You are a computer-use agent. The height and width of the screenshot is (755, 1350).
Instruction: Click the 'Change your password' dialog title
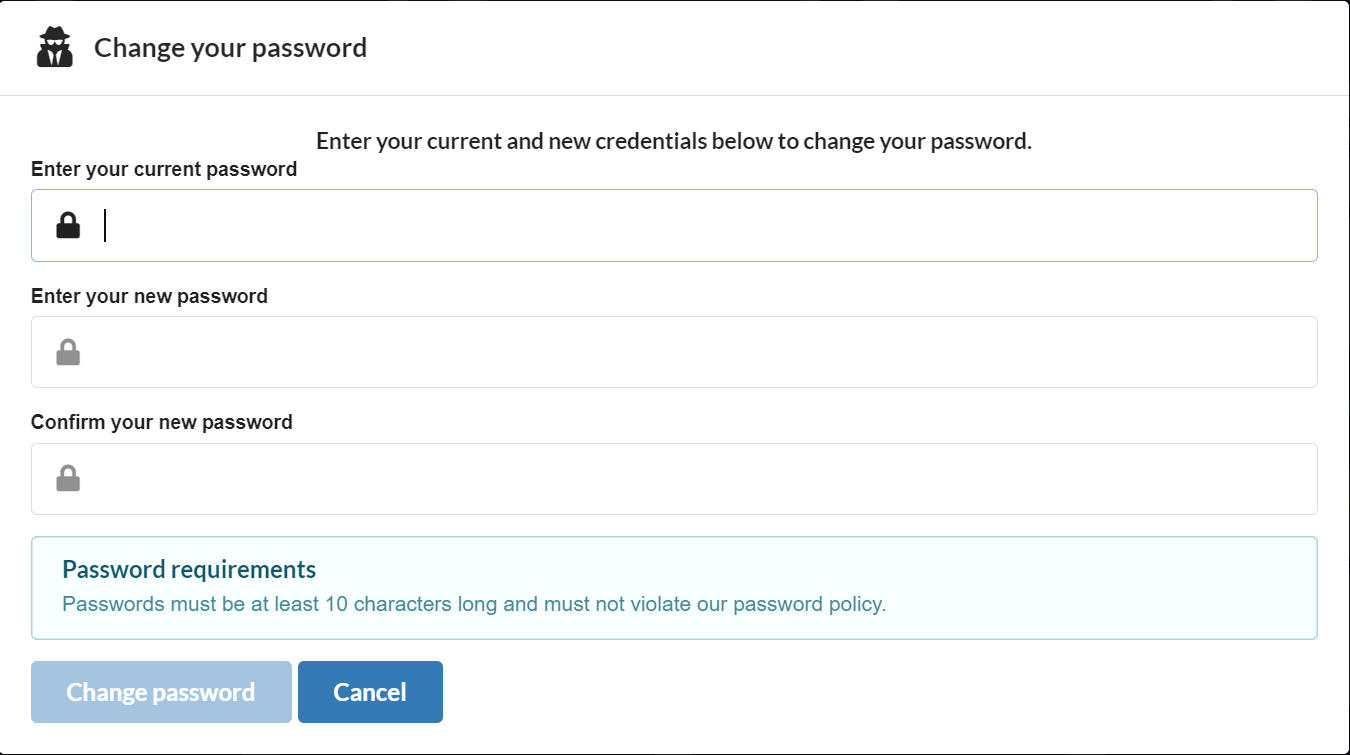tap(230, 47)
